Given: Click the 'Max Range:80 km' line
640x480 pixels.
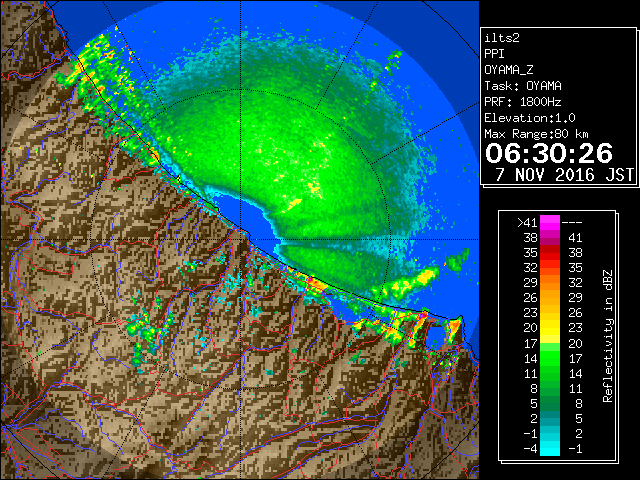Looking at the screenshot, I should (x=536, y=134).
